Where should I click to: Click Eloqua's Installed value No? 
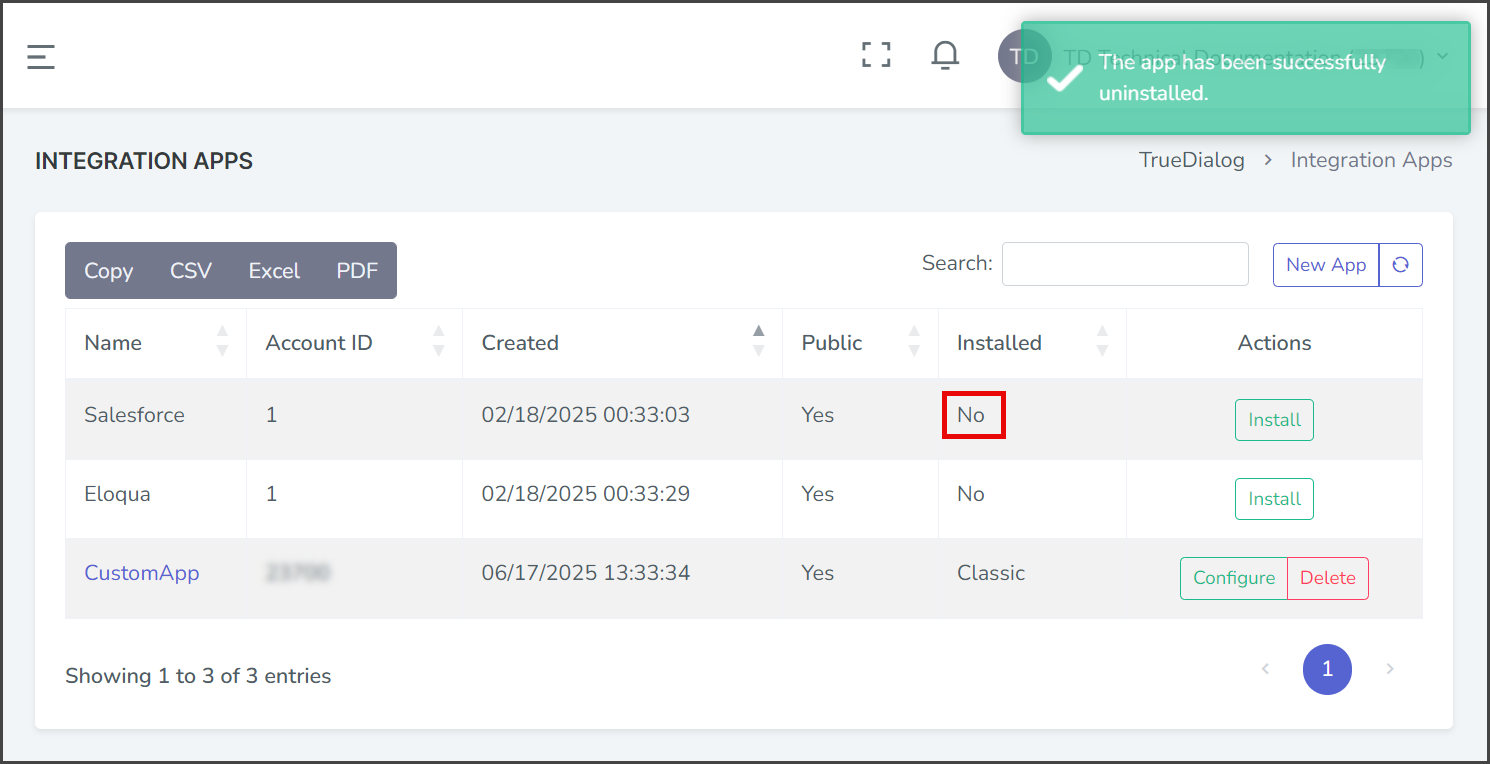(971, 494)
